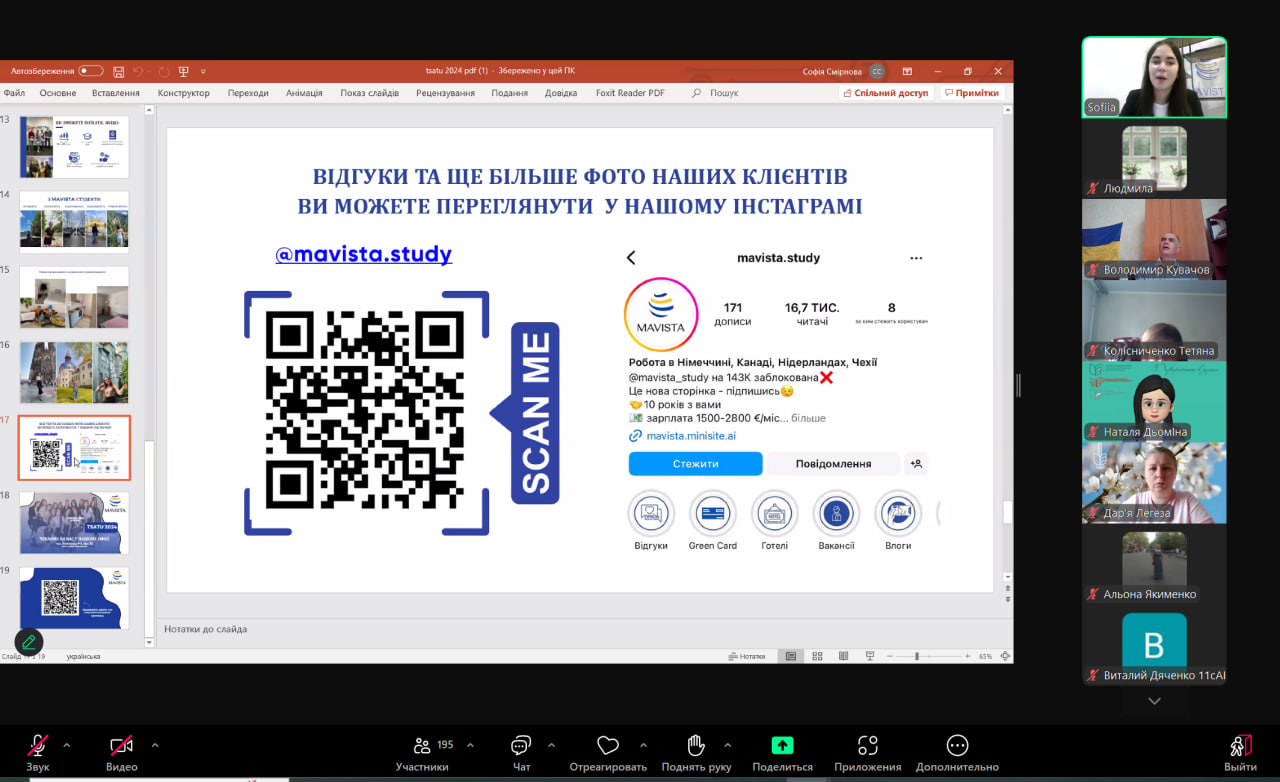
Task: Open the Приложения apps menu
Action: pyautogui.click(x=867, y=752)
